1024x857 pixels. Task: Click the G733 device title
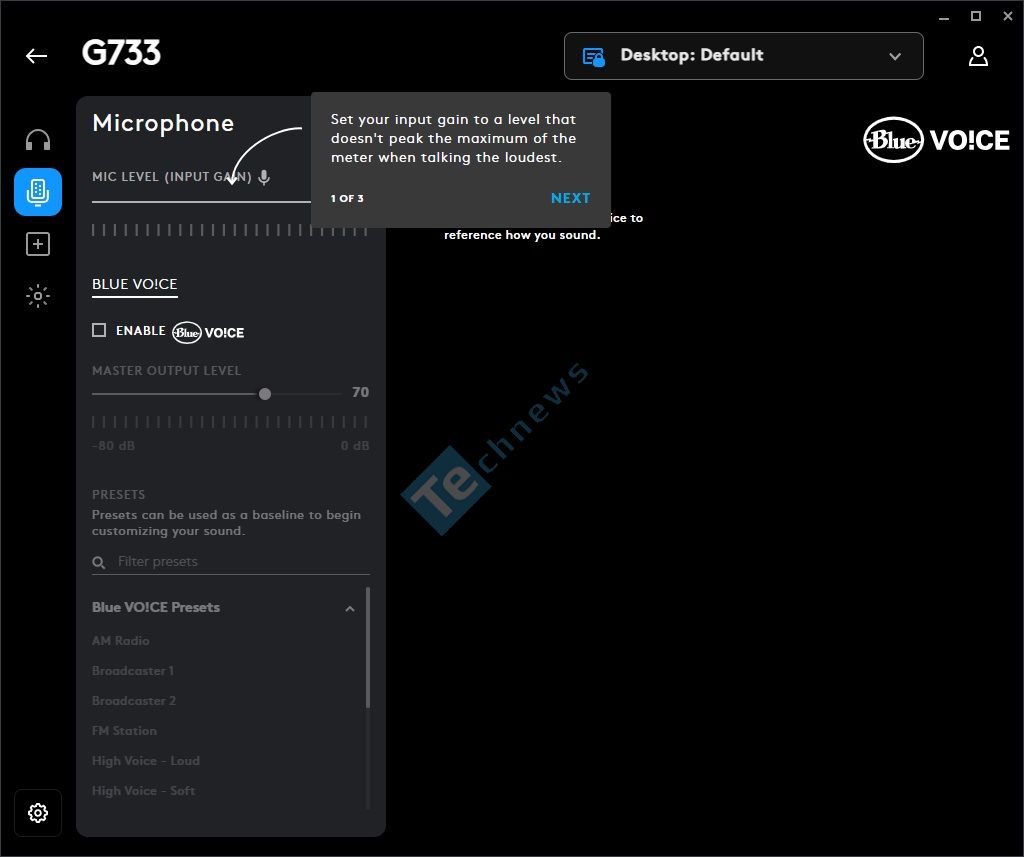pos(121,53)
